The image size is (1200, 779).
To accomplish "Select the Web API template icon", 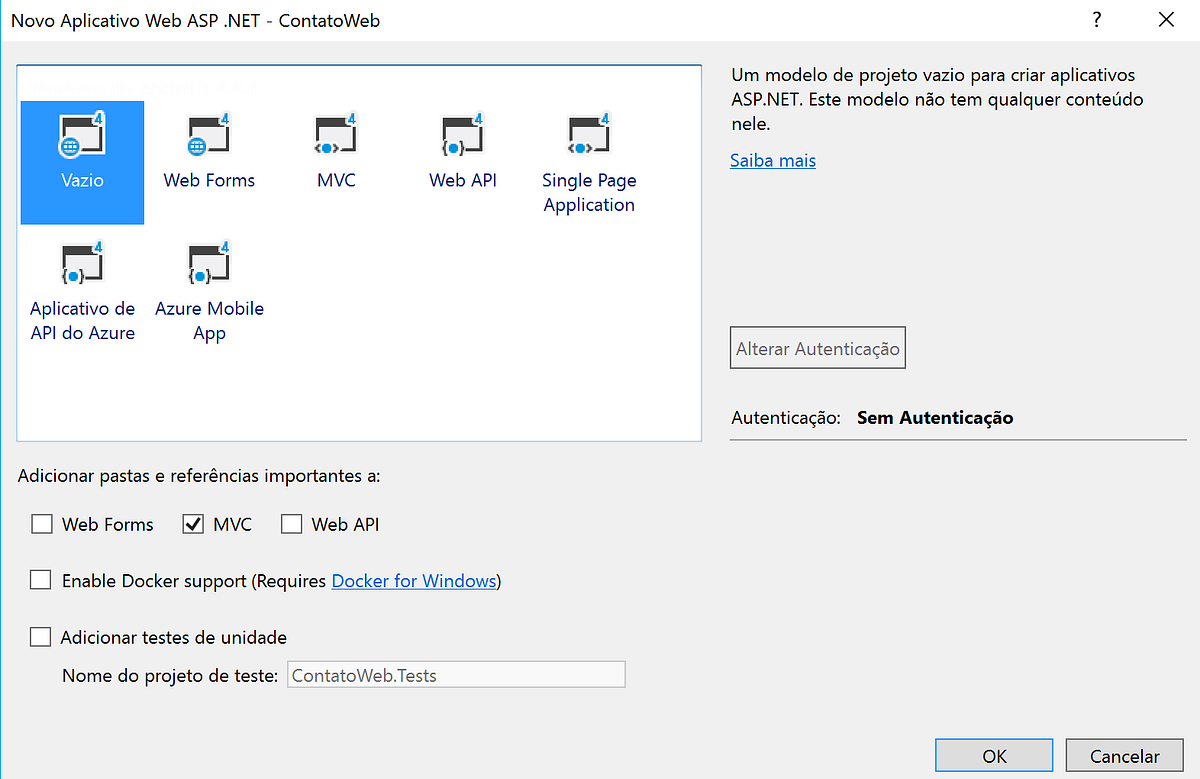I will 462,150.
